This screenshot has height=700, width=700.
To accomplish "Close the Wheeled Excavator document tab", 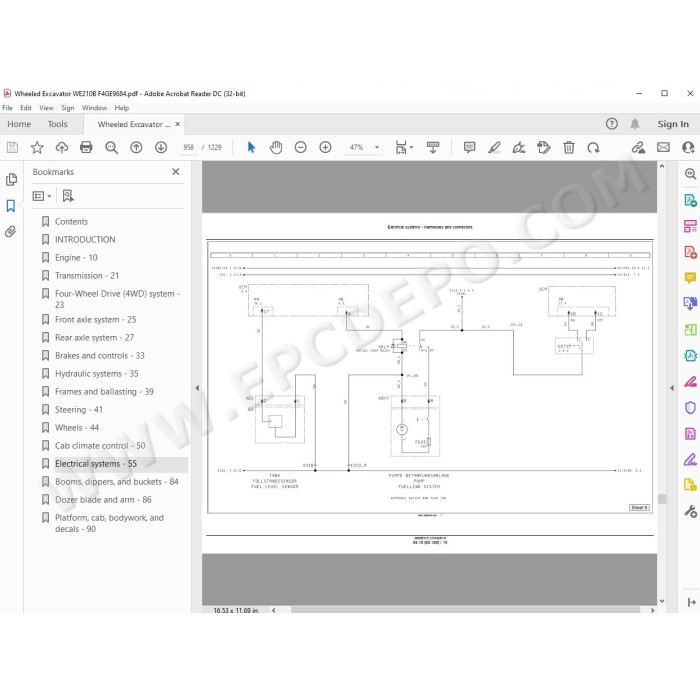I will 178,124.
